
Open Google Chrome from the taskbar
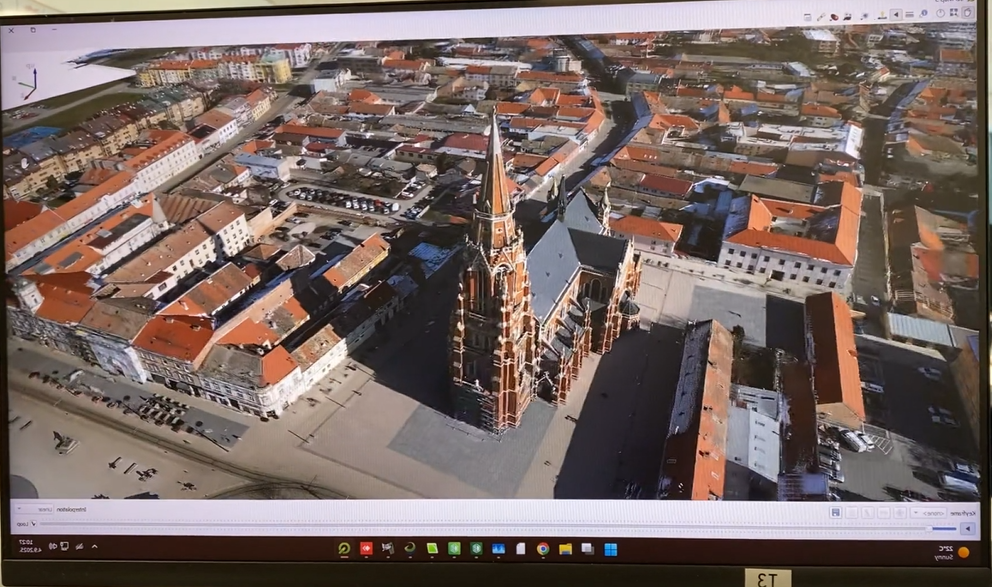point(542,549)
